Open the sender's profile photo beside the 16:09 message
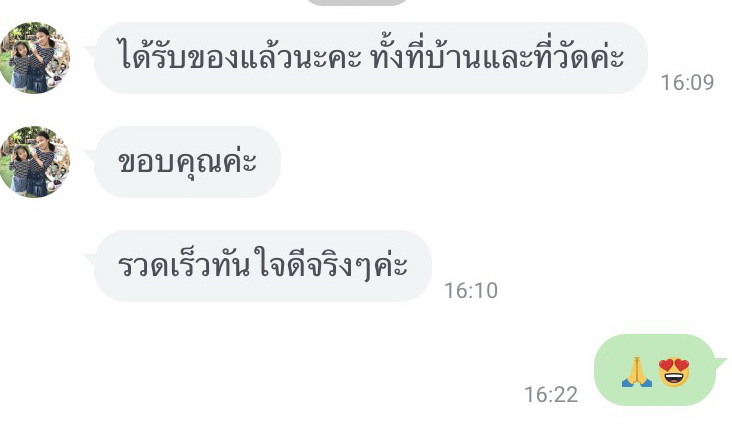 [35, 57]
